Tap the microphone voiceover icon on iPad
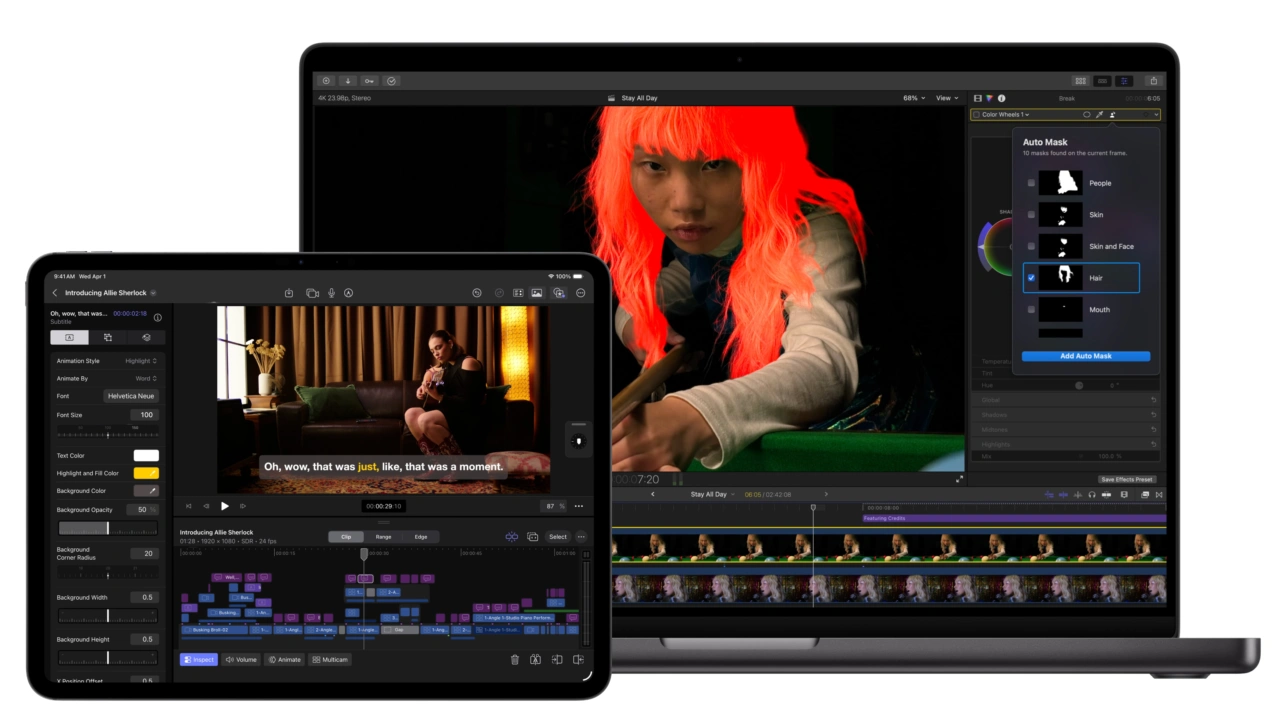Viewport: 1280px width, 720px height. pos(331,293)
